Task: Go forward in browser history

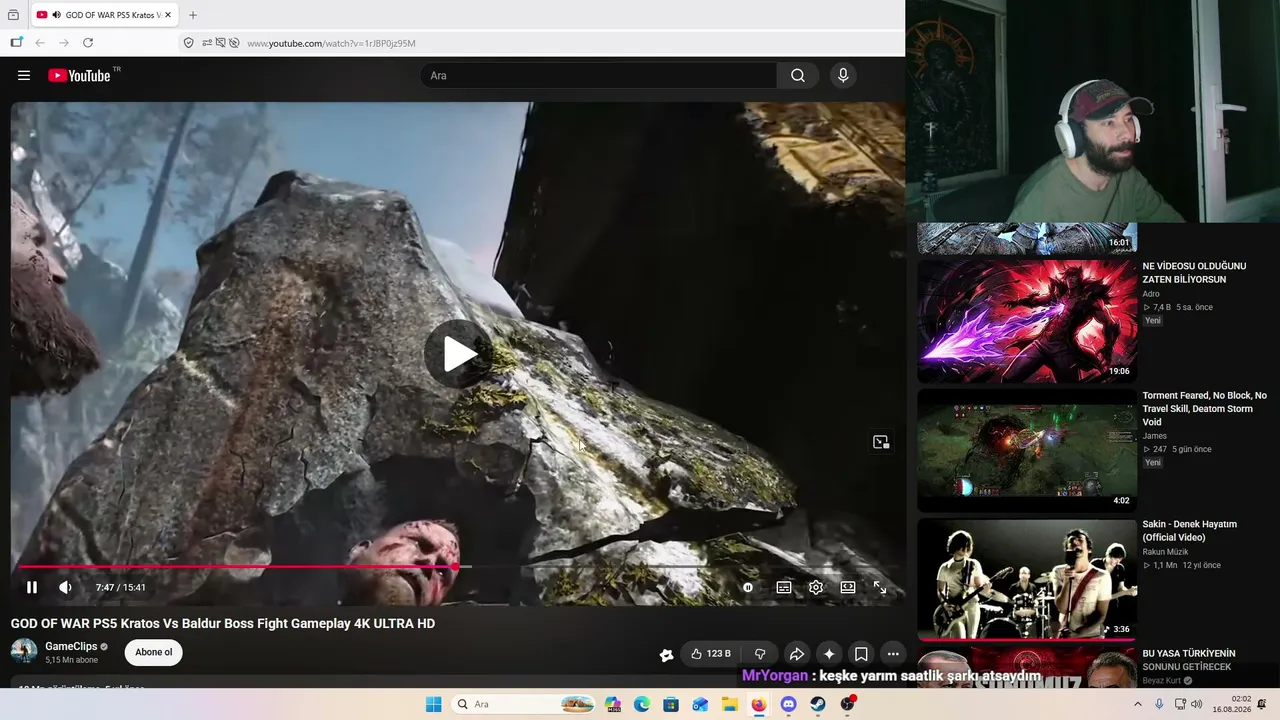Action: (64, 43)
